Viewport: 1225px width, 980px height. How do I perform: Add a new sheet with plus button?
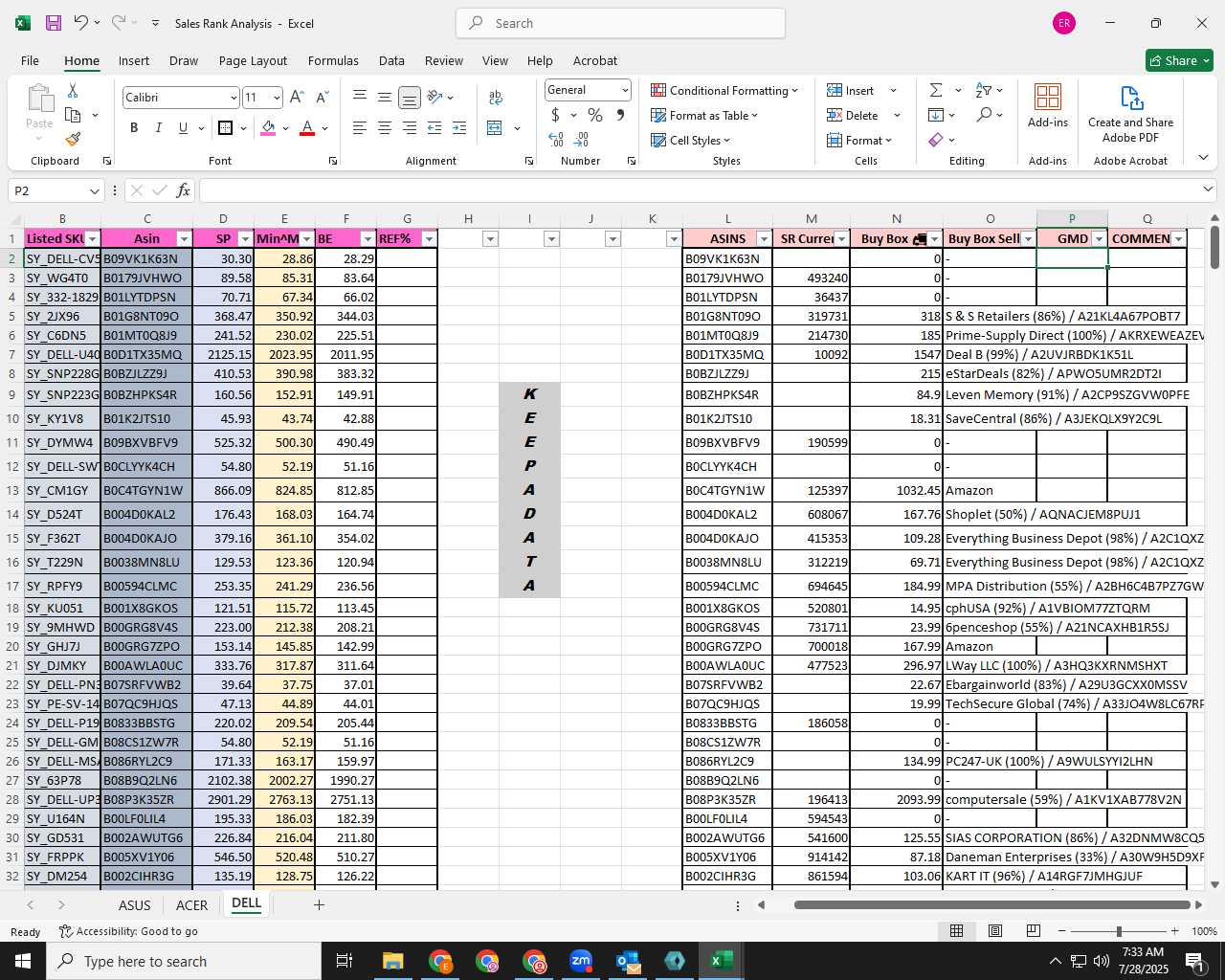pyautogui.click(x=319, y=904)
